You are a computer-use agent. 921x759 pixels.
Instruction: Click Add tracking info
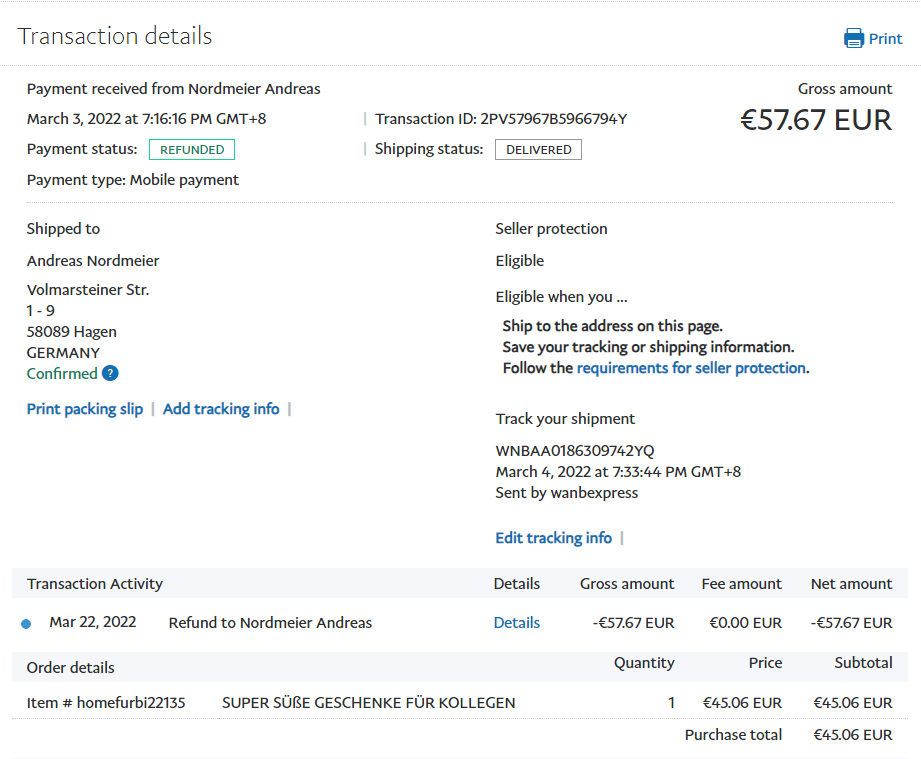tap(221, 409)
